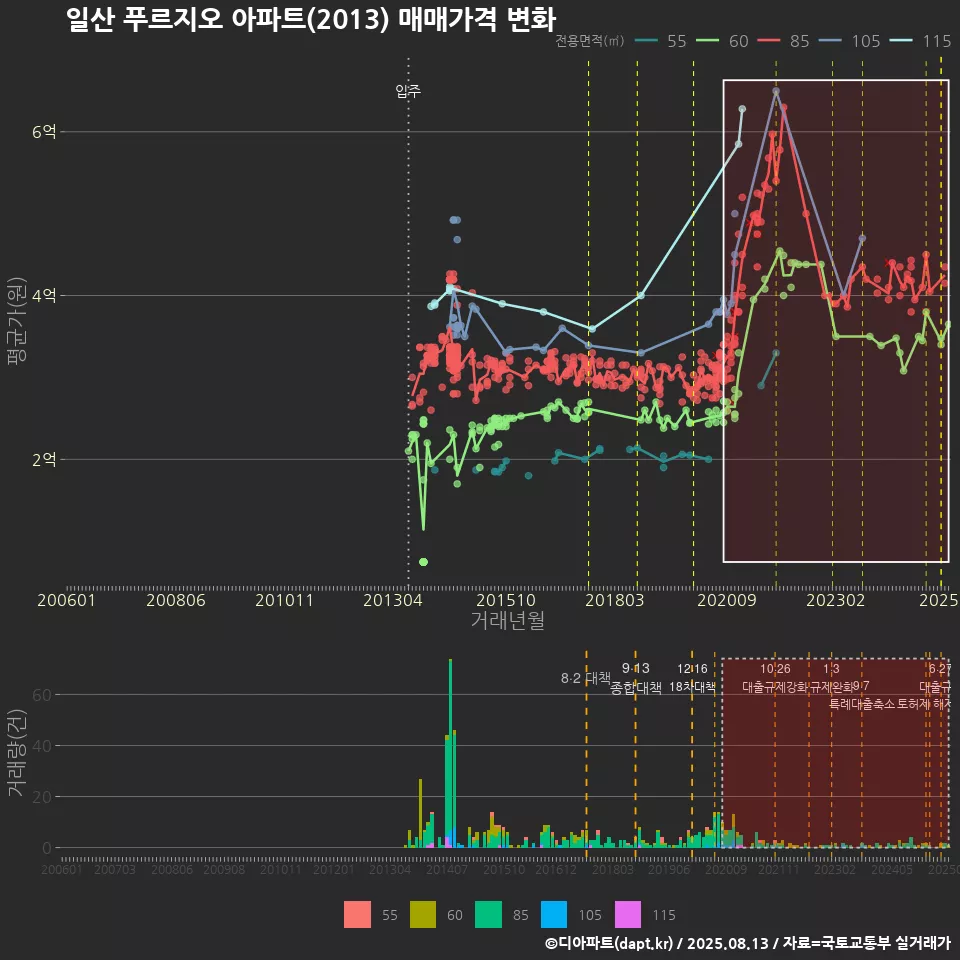
Task: Click 201906 on the volume chart x-axis
Action: pyautogui.click(x=669, y=869)
